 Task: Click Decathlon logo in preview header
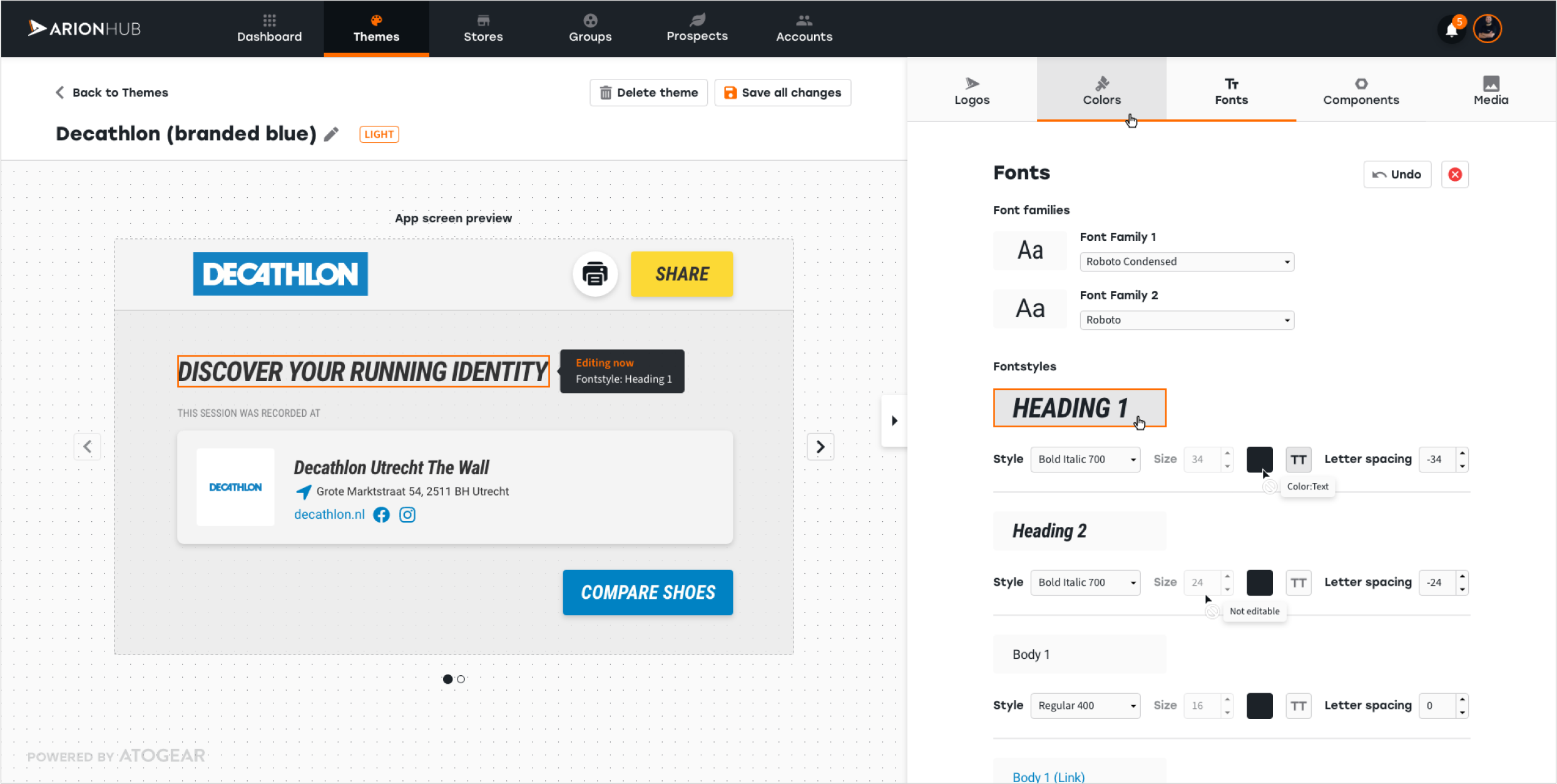(x=280, y=274)
